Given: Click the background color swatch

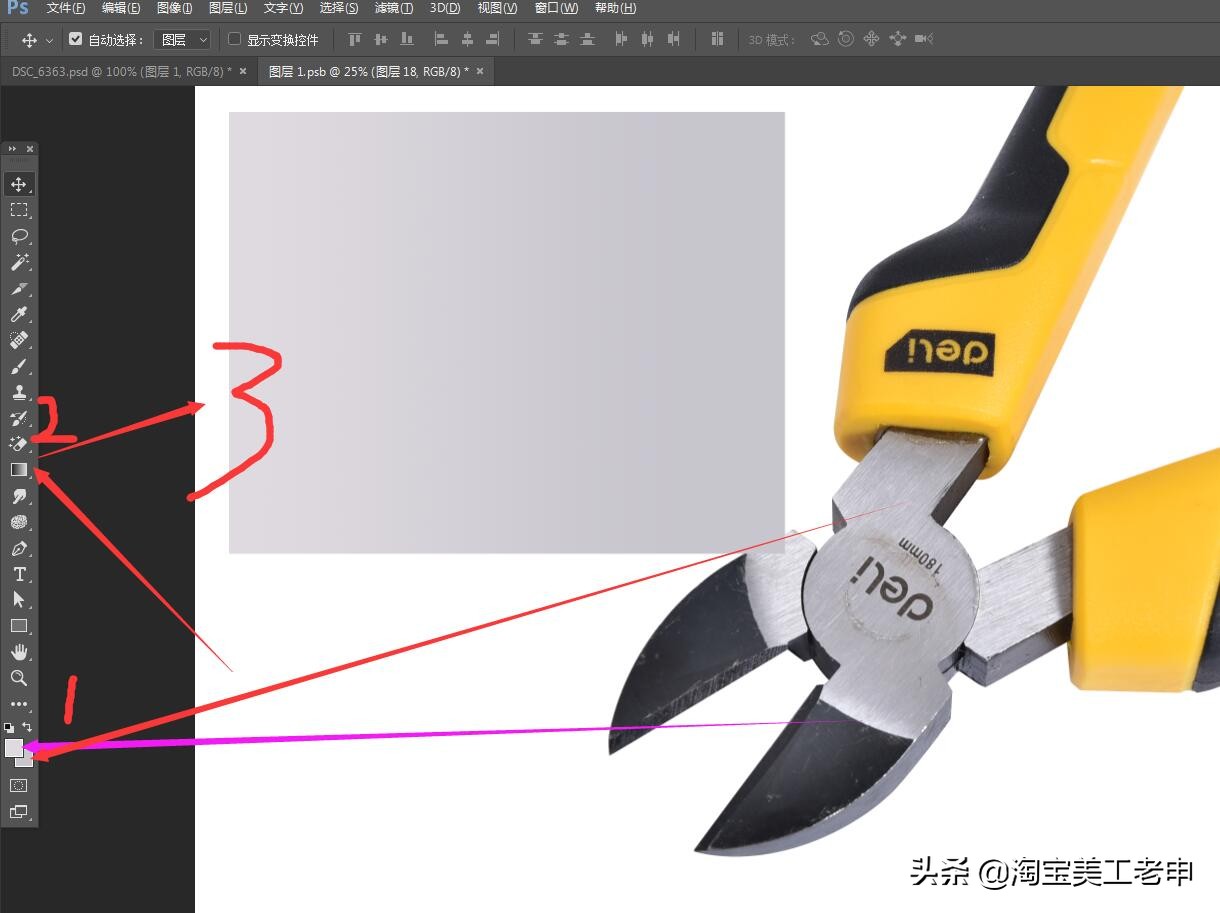Looking at the screenshot, I should click(x=27, y=762).
